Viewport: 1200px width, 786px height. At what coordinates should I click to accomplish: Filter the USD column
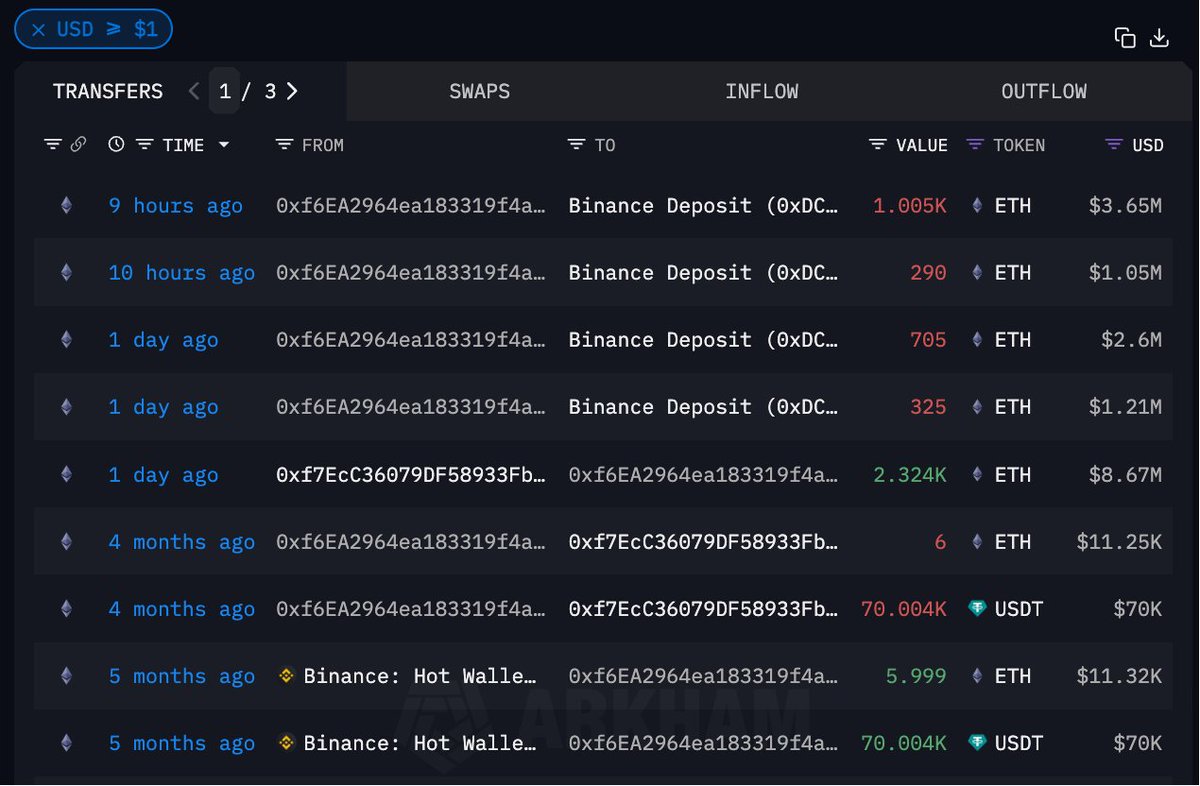coord(1114,145)
